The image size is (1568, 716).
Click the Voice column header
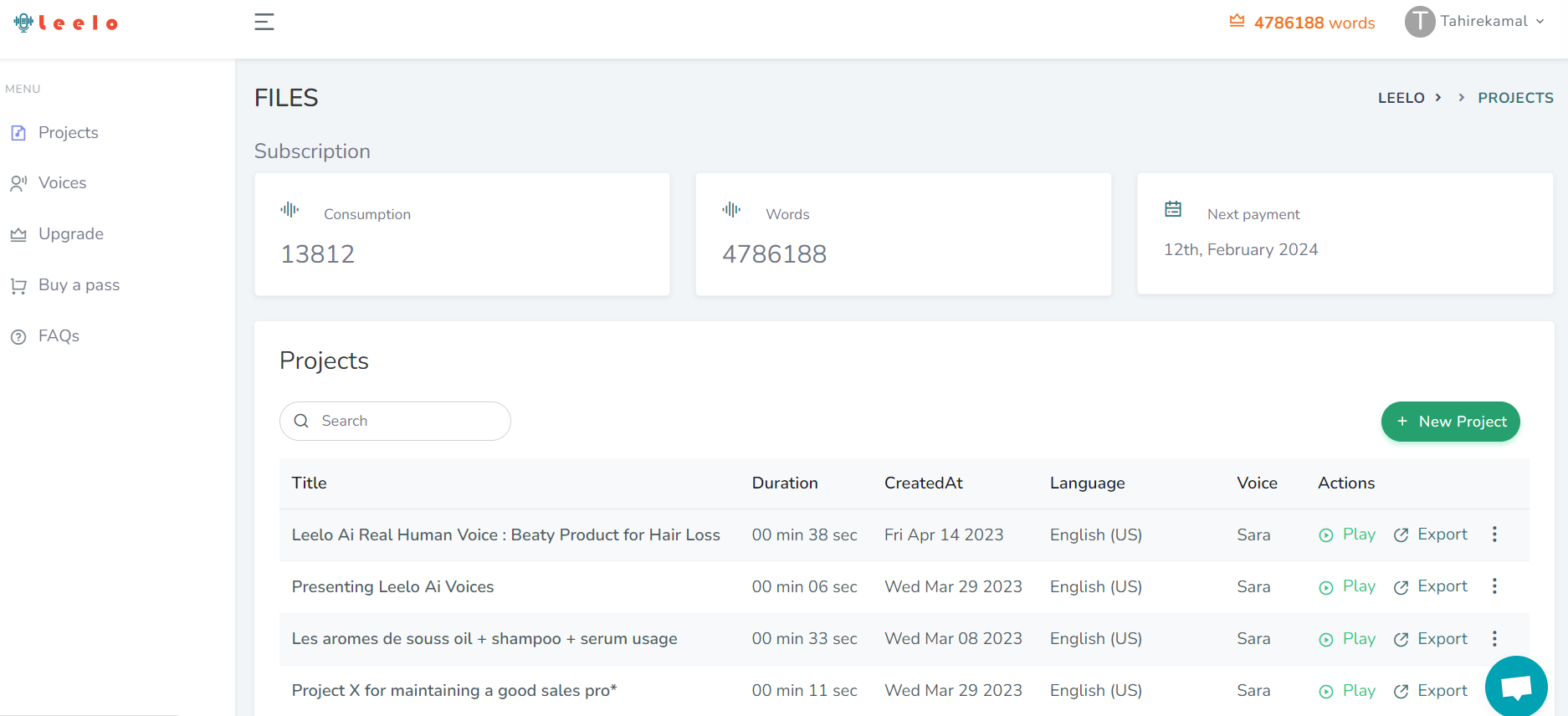point(1257,483)
